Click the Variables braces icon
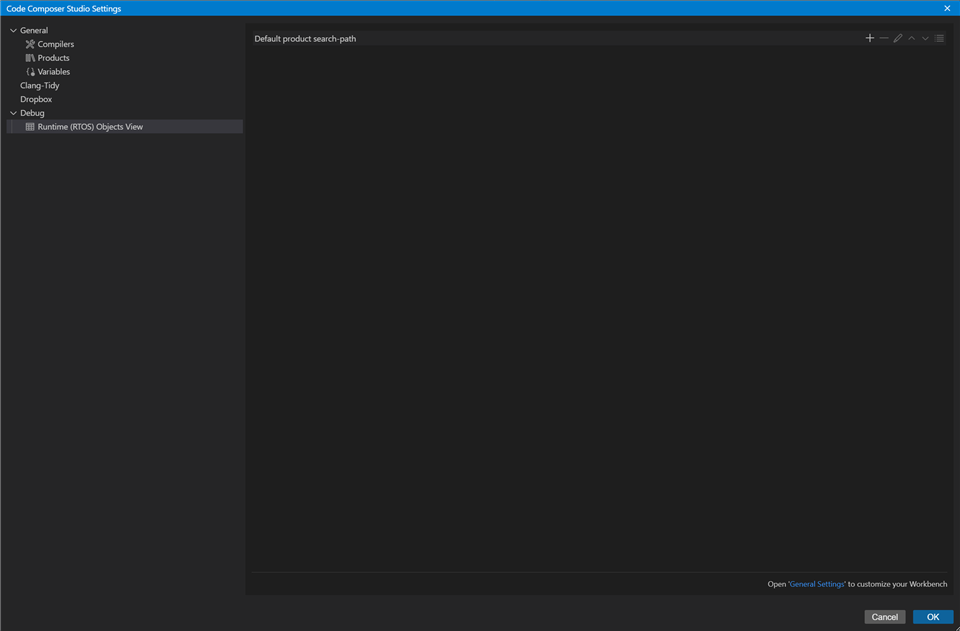 coord(30,72)
